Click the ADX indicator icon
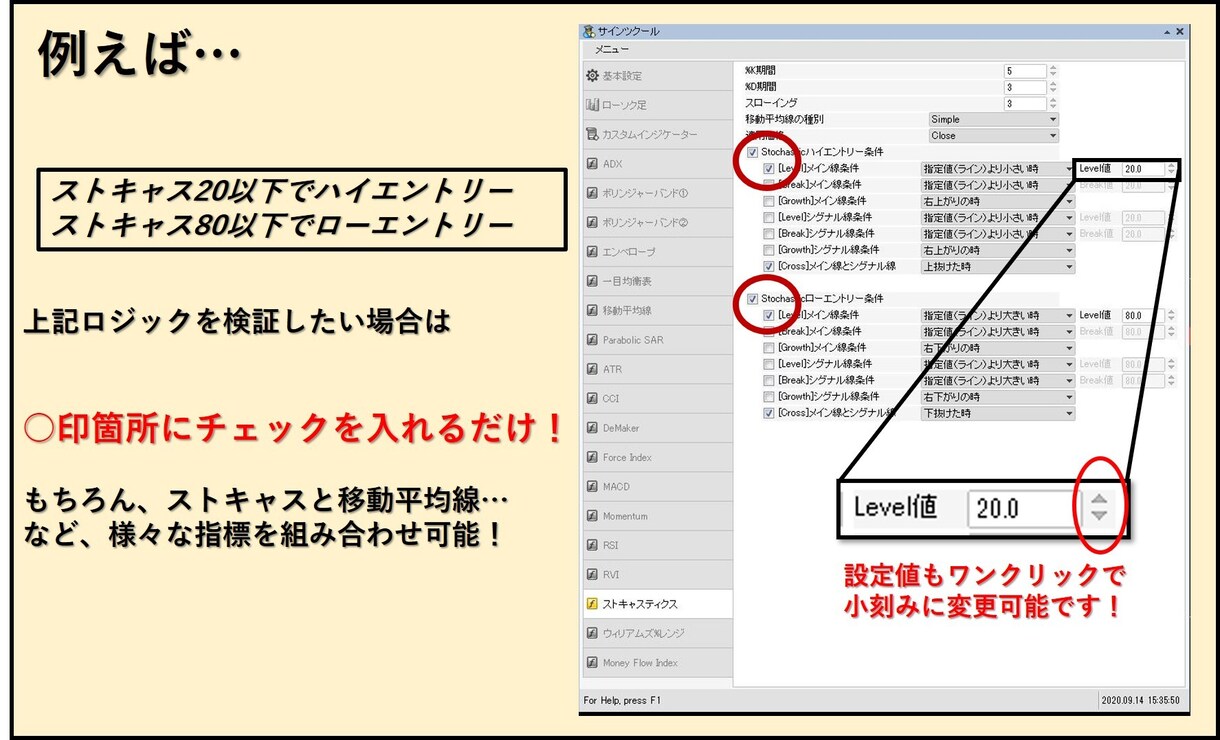This screenshot has width=1220, height=740. [592, 164]
